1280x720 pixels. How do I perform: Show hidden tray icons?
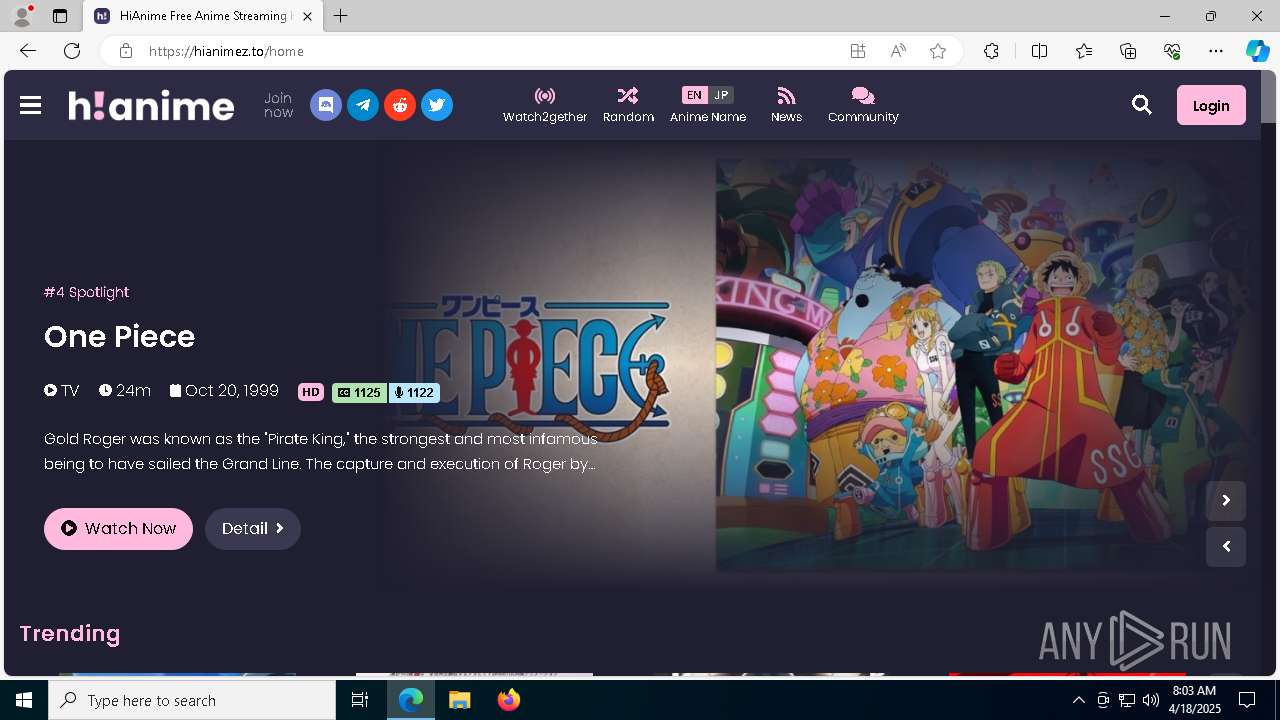pyautogui.click(x=1078, y=700)
